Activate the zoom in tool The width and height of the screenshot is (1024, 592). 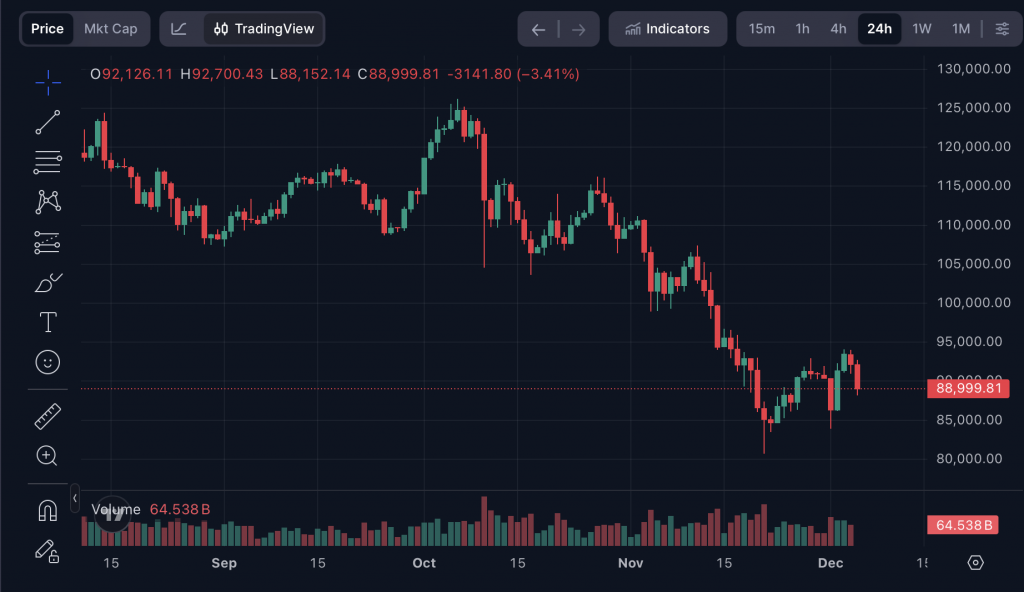click(x=48, y=456)
